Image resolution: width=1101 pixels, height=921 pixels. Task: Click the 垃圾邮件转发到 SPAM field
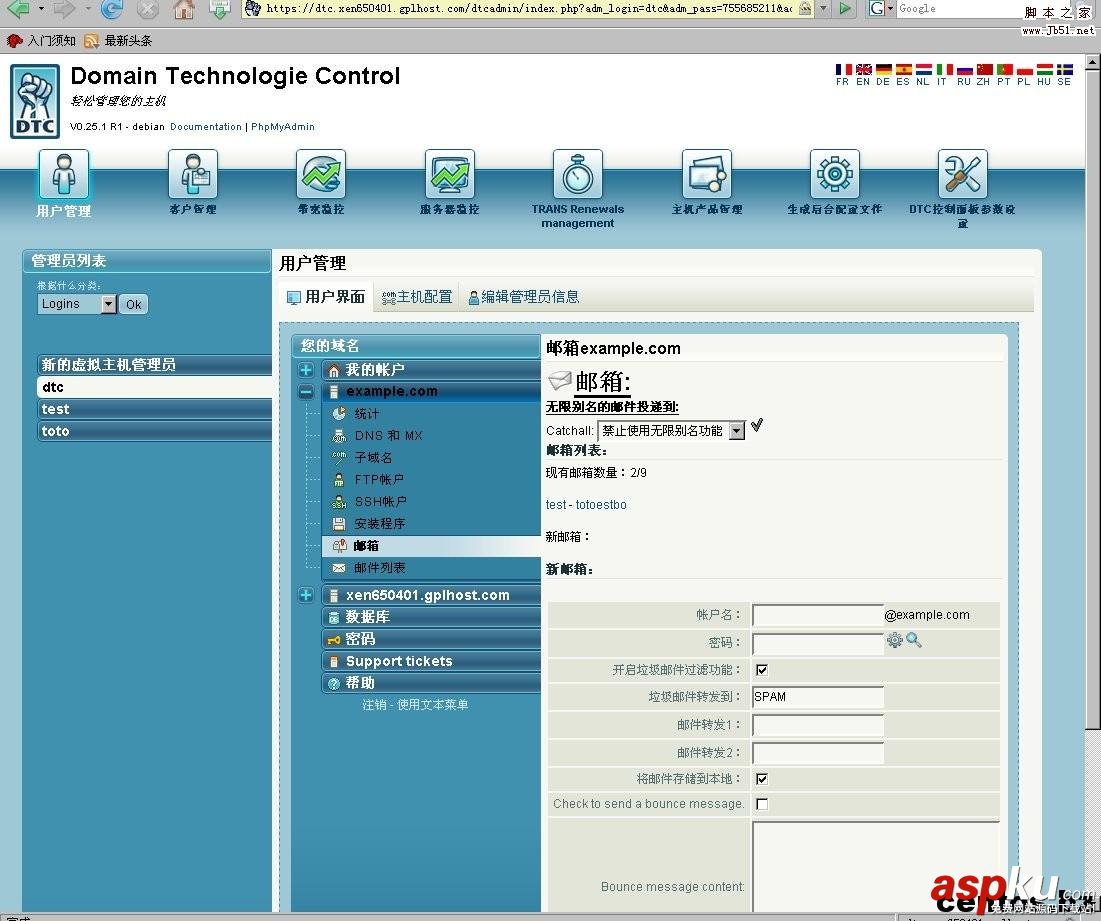click(817, 696)
